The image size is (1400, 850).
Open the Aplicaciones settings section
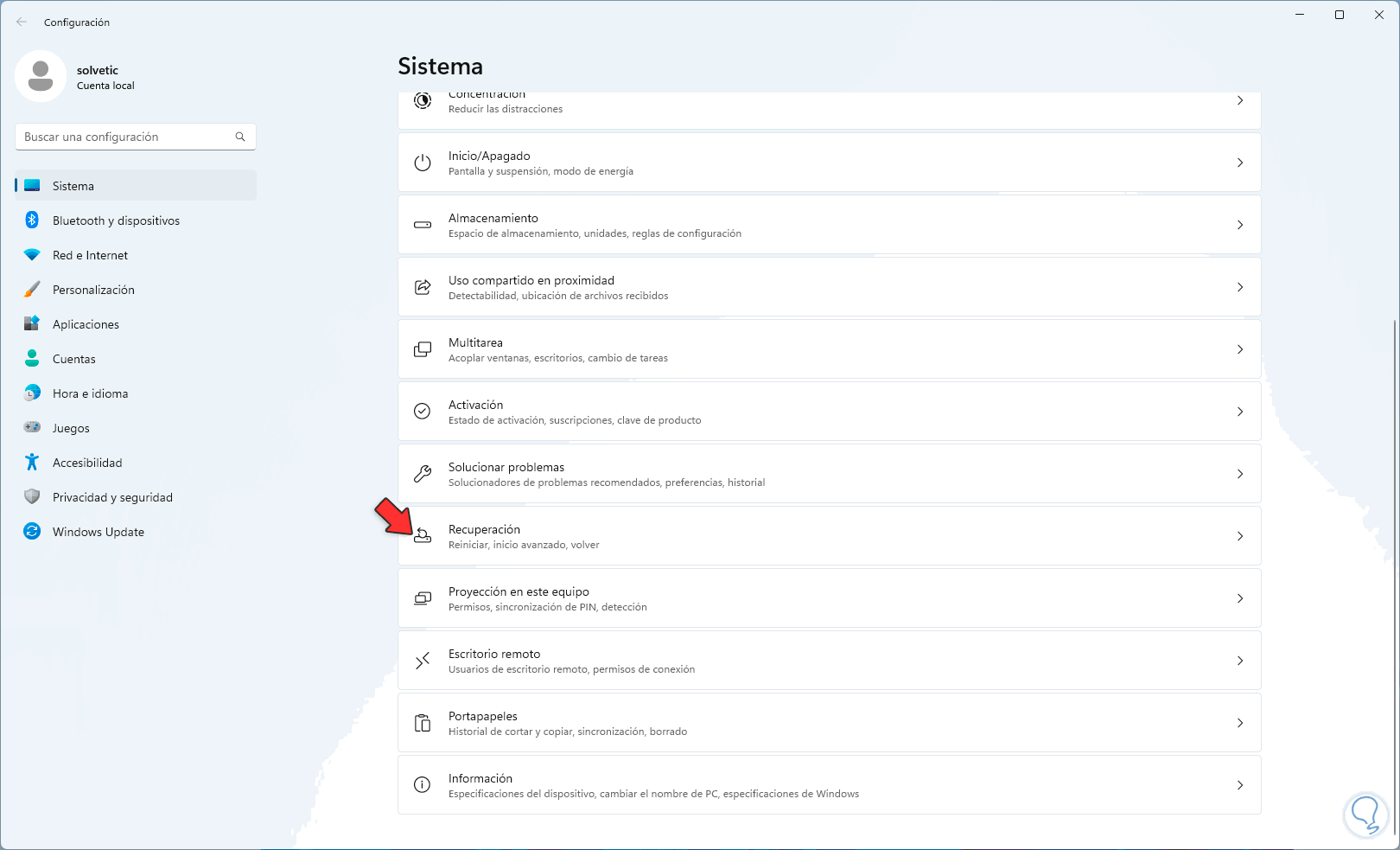point(86,324)
